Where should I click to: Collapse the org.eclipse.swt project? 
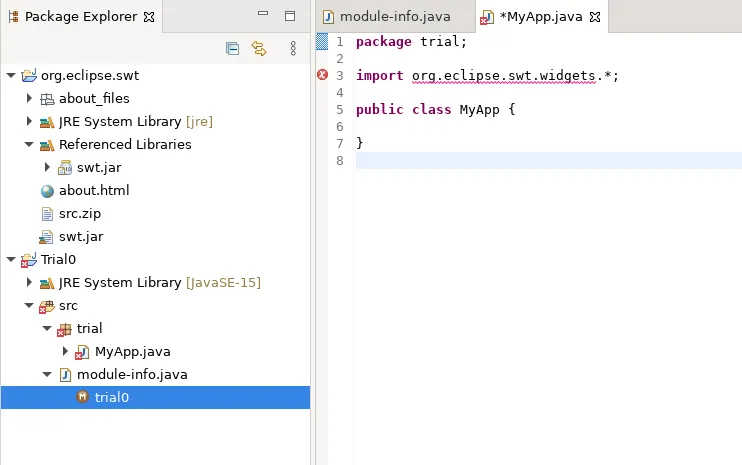[x=11, y=75]
